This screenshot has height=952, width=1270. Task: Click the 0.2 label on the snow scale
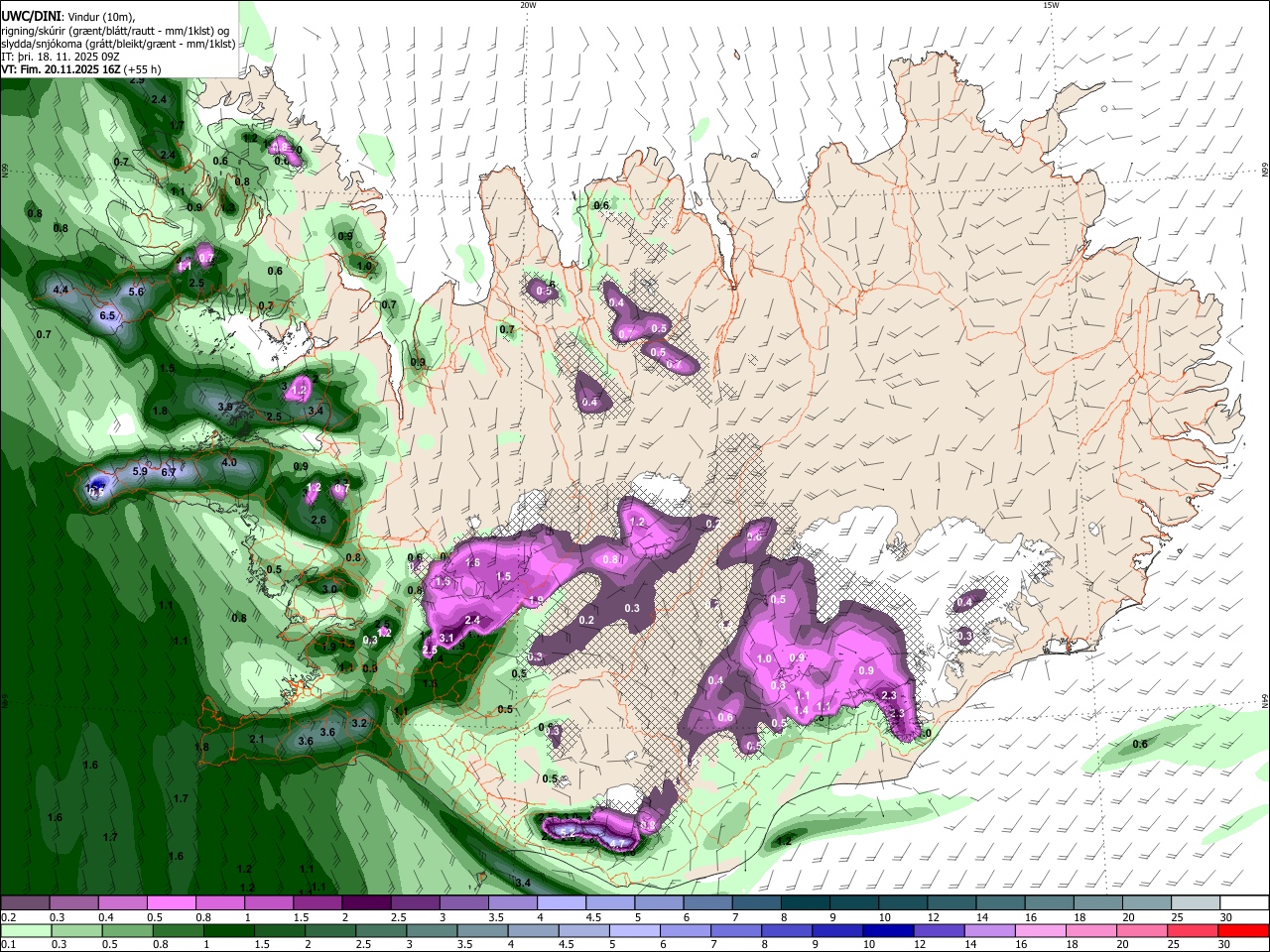[7, 917]
